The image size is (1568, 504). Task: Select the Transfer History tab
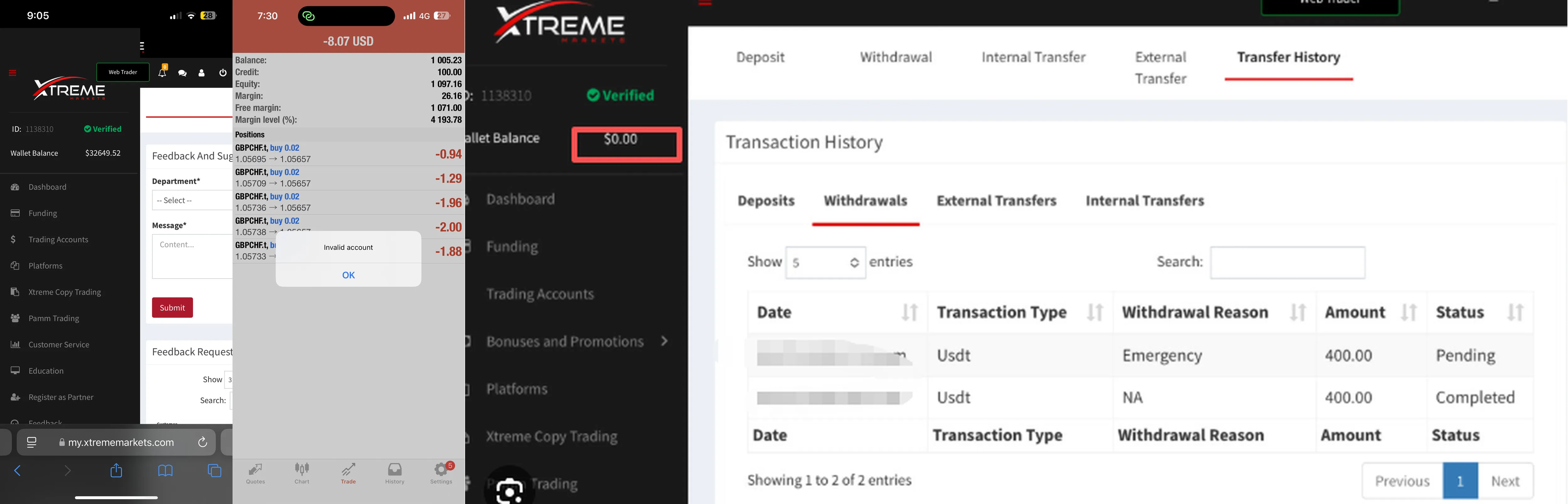(1289, 57)
